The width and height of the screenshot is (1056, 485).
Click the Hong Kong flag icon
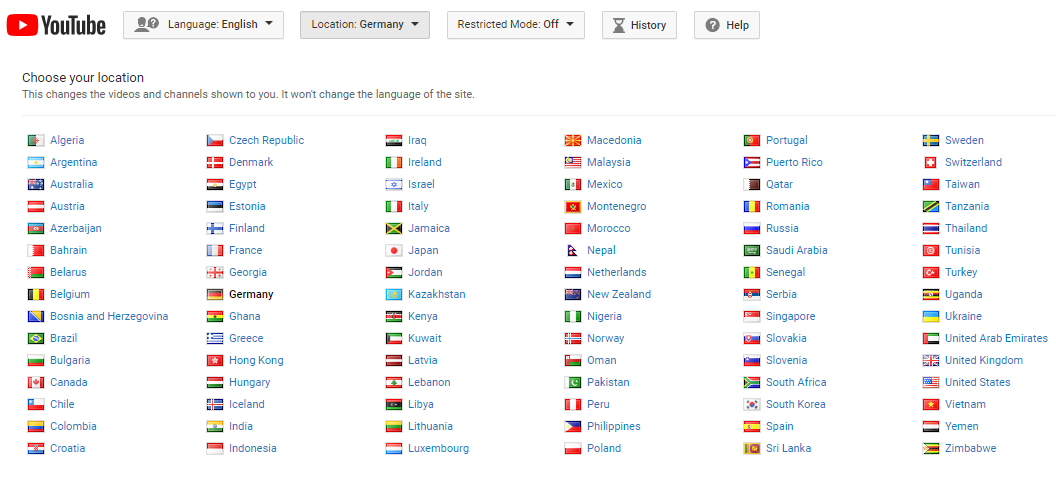pos(215,360)
